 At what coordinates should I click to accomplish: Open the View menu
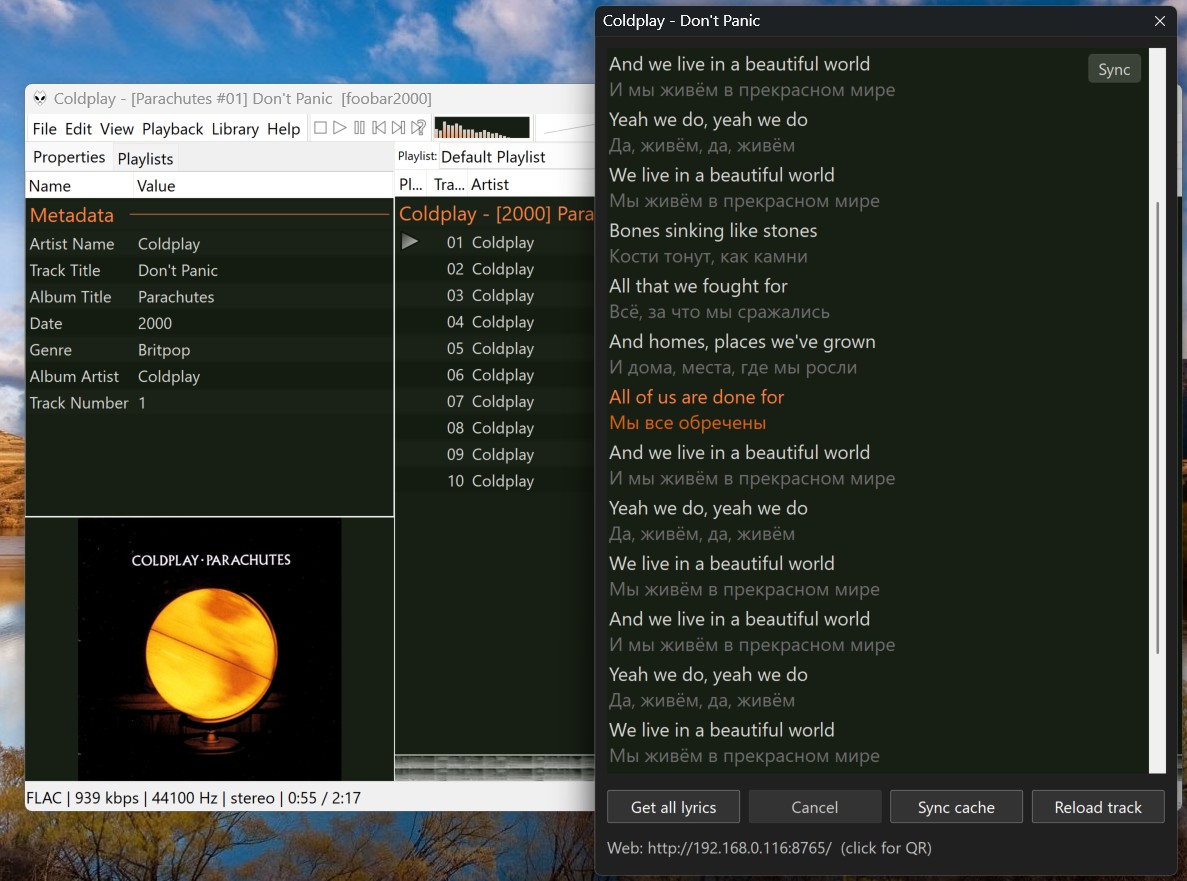tap(117, 129)
